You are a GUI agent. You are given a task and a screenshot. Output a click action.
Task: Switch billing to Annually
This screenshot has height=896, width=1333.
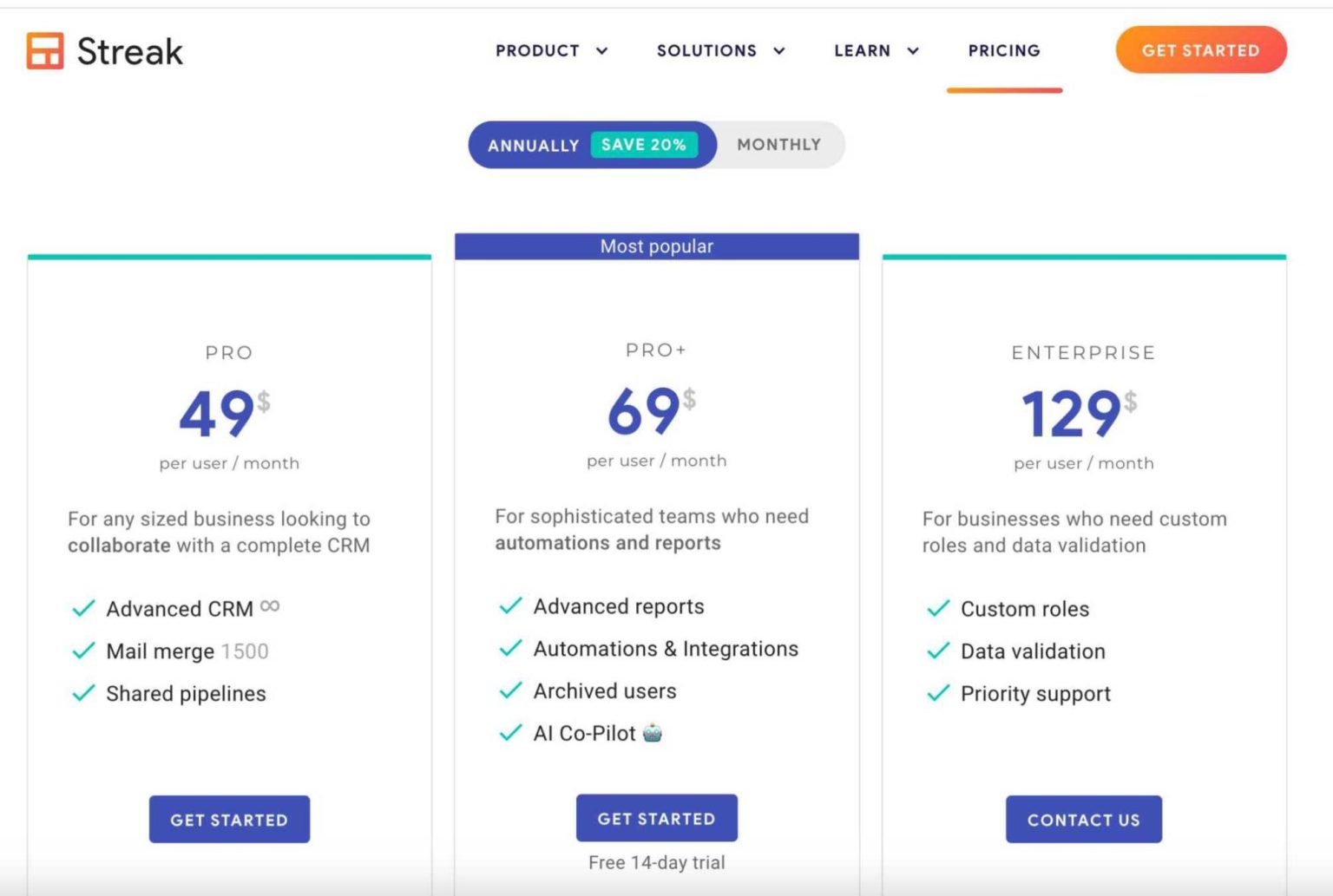click(x=532, y=145)
